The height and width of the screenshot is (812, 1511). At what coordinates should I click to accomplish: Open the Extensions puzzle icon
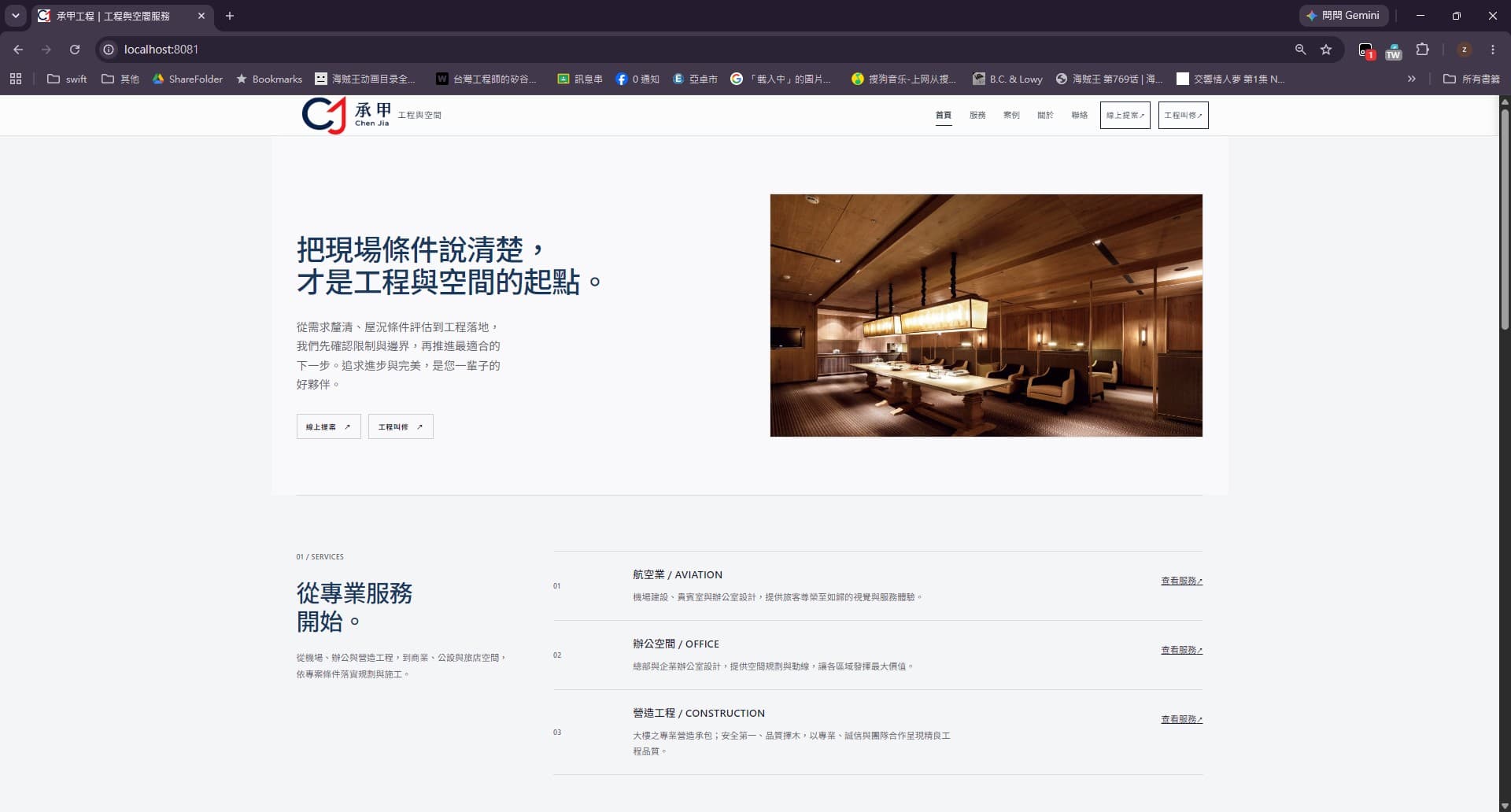1422,49
